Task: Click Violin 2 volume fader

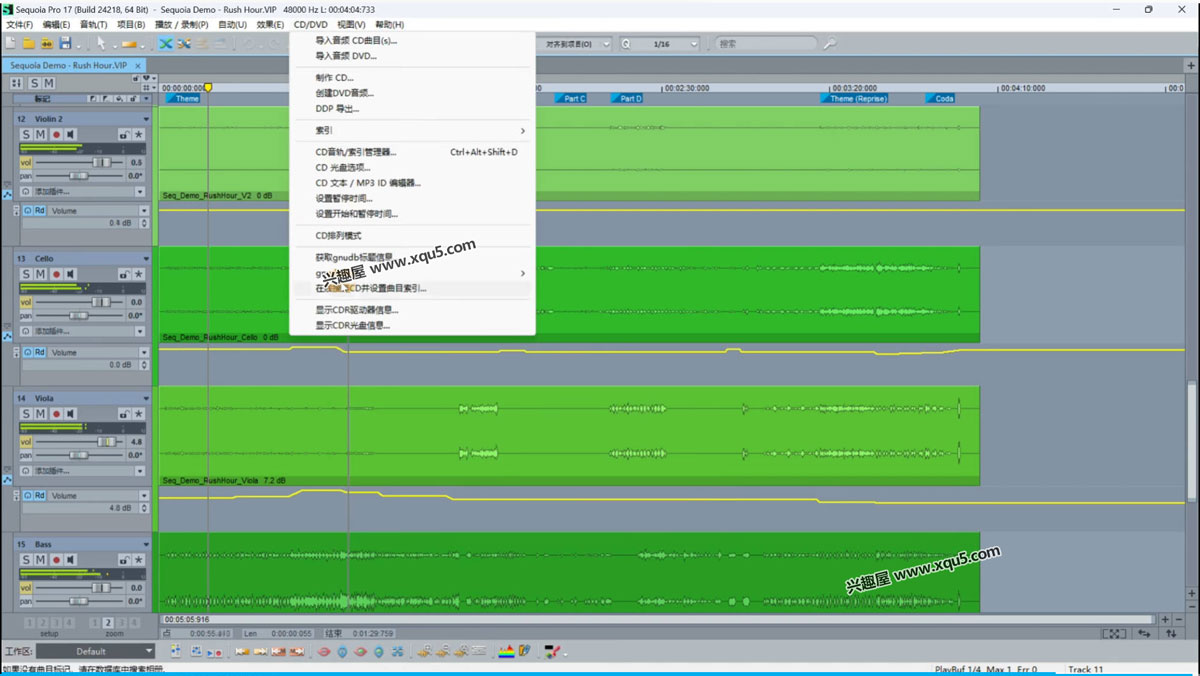Action: [x=101, y=162]
